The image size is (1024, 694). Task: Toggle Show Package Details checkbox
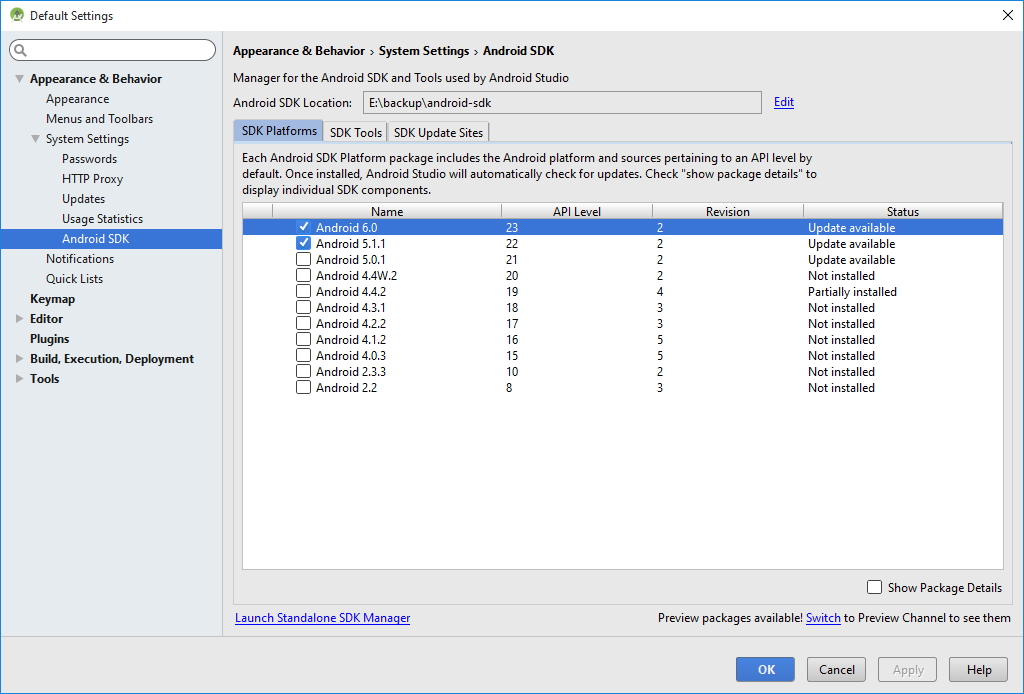click(875, 588)
